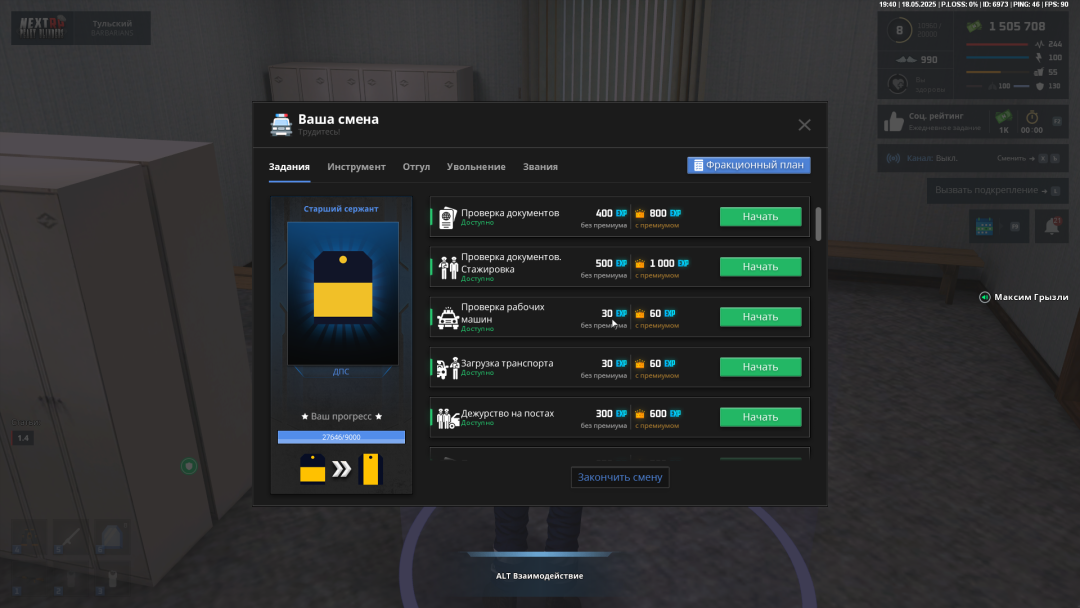
Task: Start the Проверка рабочих машин task
Action: [760, 317]
